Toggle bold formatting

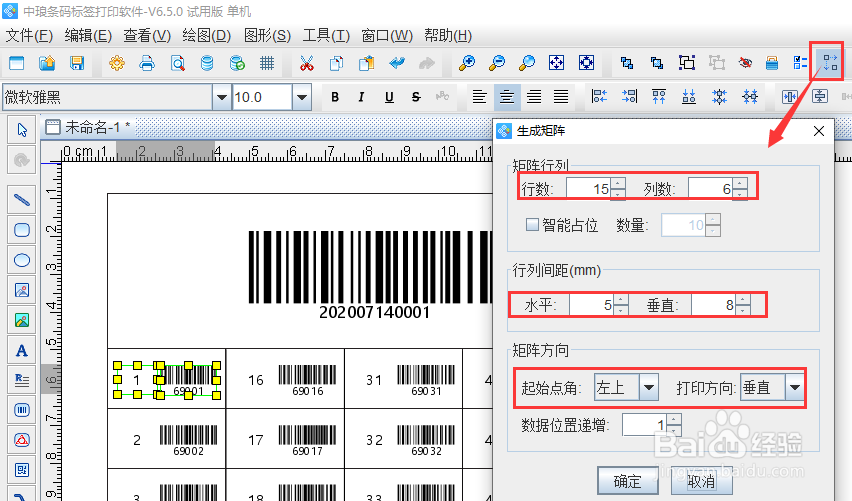(x=335, y=97)
